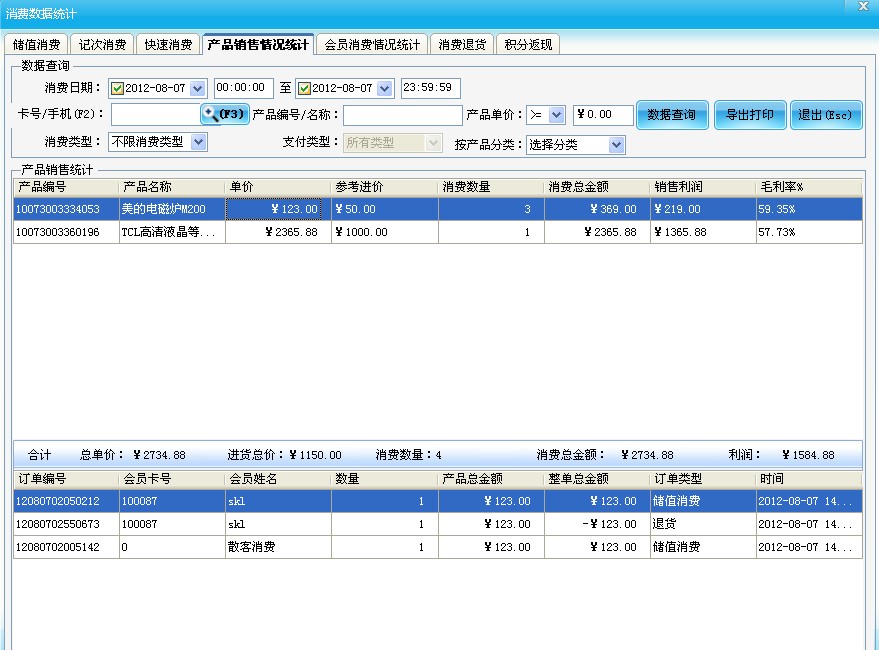Expand the 产品单价 comparison operator dropdown

coord(557,115)
